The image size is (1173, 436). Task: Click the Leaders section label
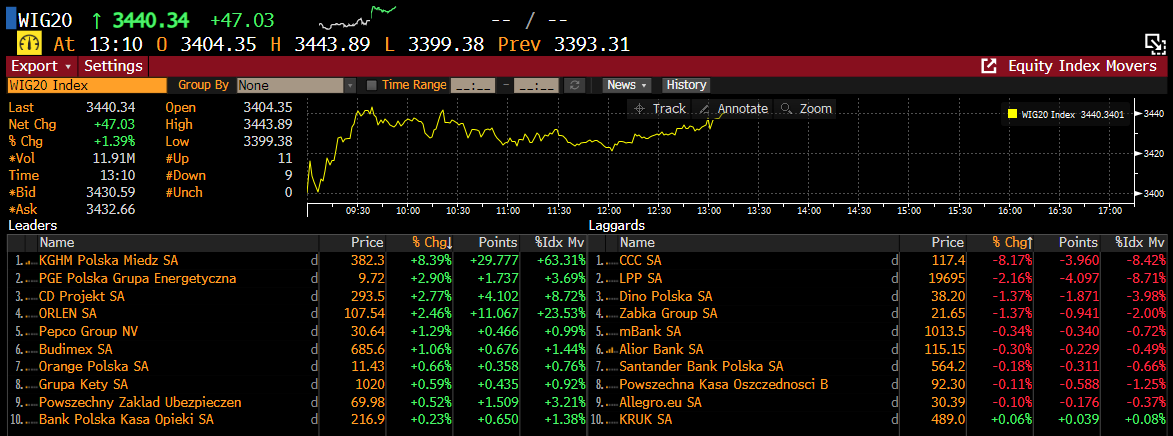pyautogui.click(x=32, y=225)
